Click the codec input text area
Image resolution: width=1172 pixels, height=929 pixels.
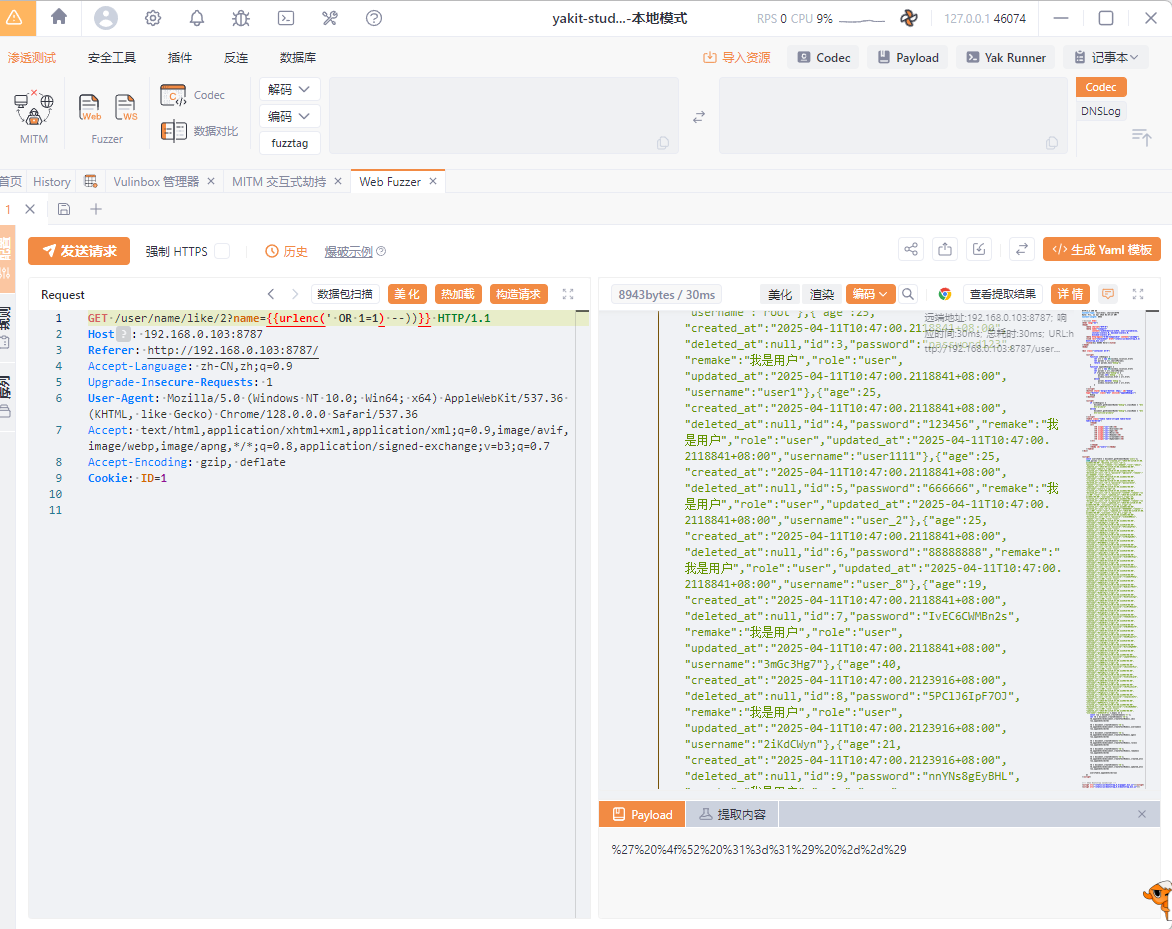503,115
